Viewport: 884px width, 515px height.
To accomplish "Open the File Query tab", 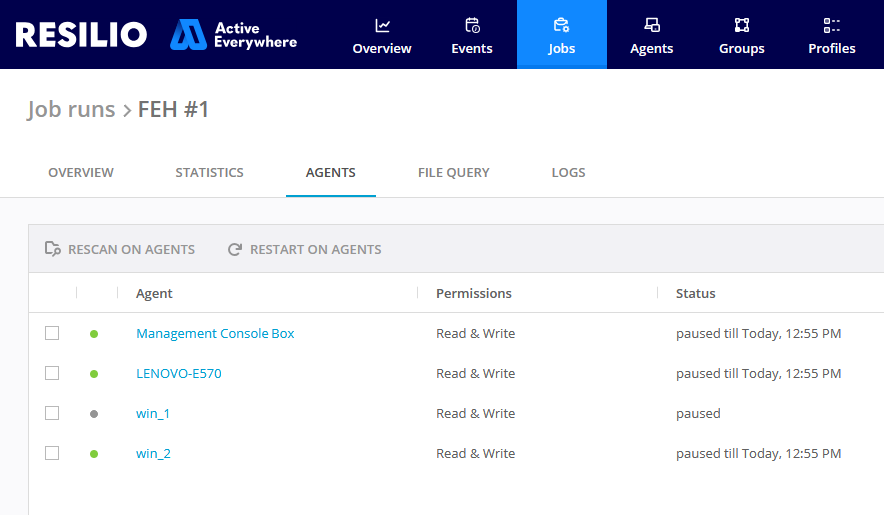I will [453, 172].
